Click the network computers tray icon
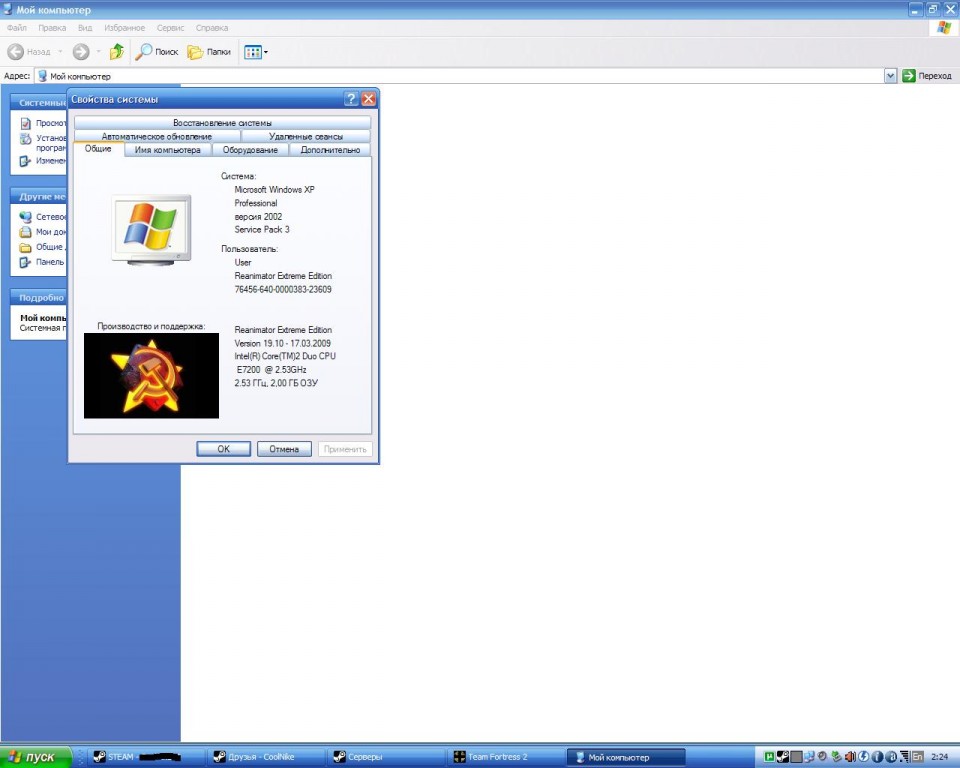 (x=809, y=757)
